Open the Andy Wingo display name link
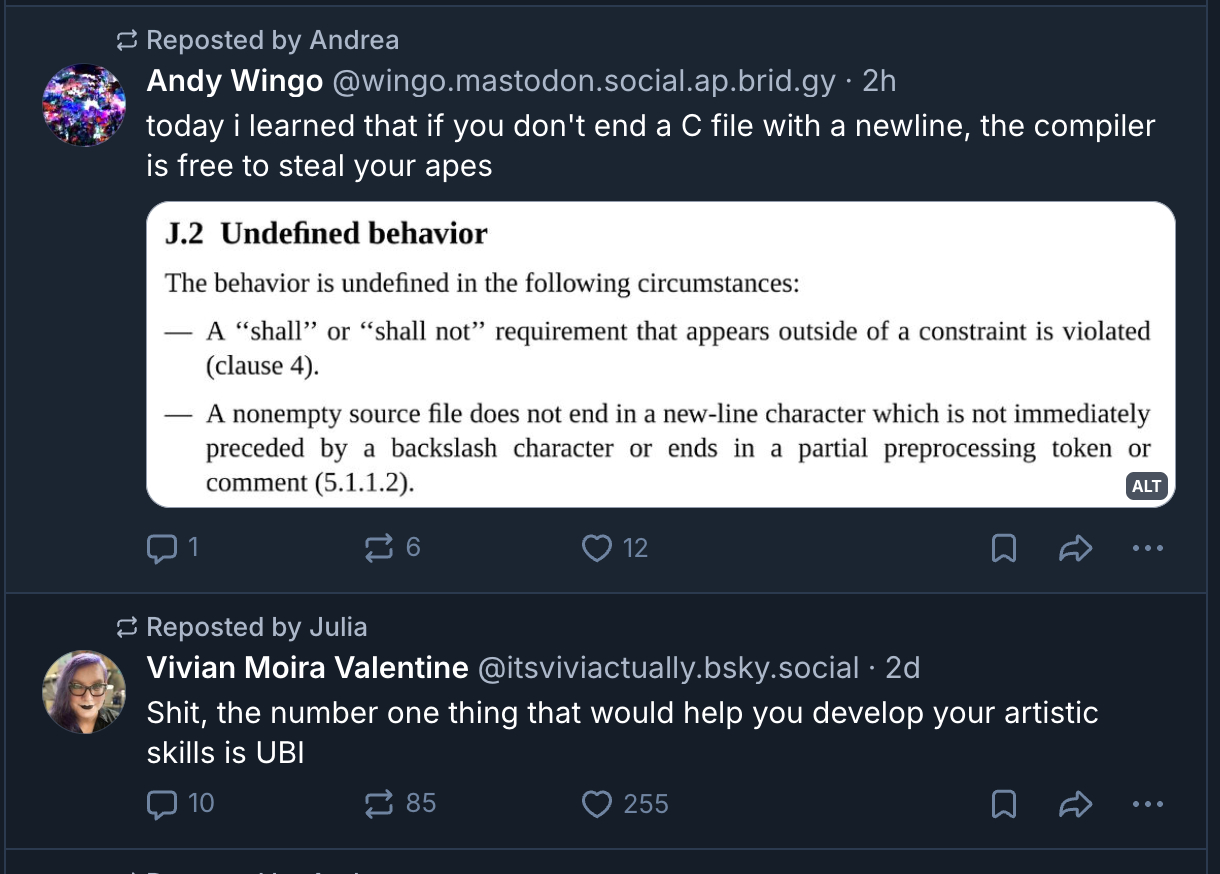The width and height of the screenshot is (1220, 874). (234, 81)
